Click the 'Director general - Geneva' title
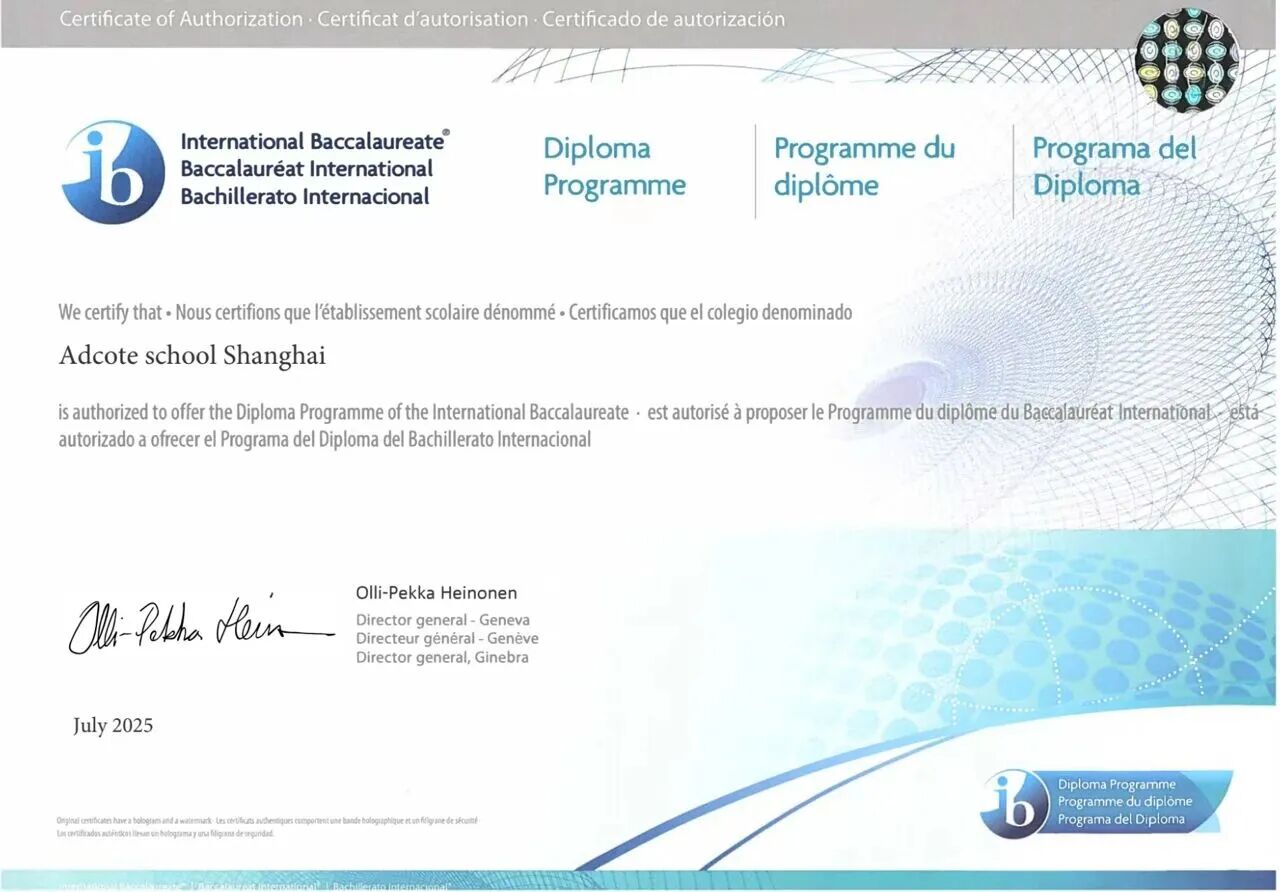The height and width of the screenshot is (892, 1280). click(x=443, y=620)
